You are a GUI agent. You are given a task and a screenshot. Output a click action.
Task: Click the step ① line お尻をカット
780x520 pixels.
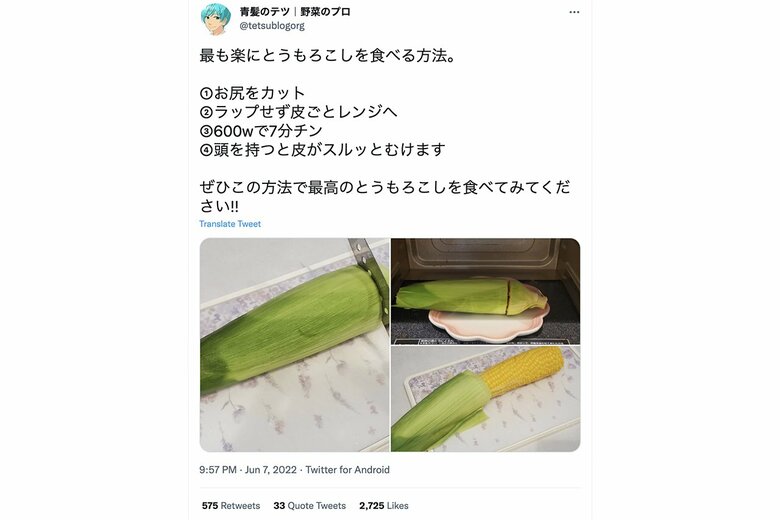tap(252, 93)
